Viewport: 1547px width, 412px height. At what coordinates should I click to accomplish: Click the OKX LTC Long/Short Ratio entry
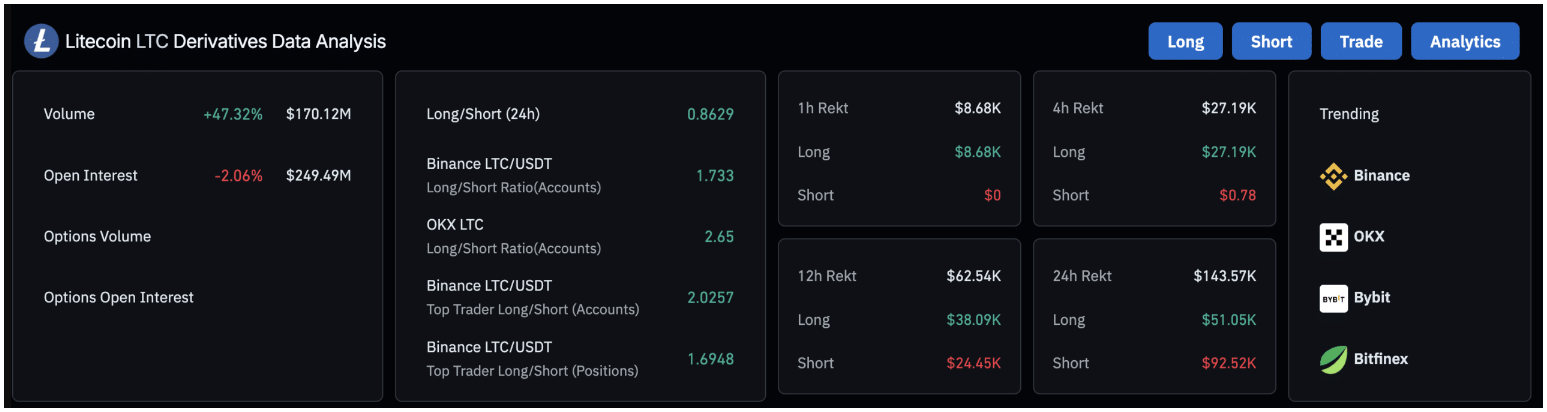[580, 236]
